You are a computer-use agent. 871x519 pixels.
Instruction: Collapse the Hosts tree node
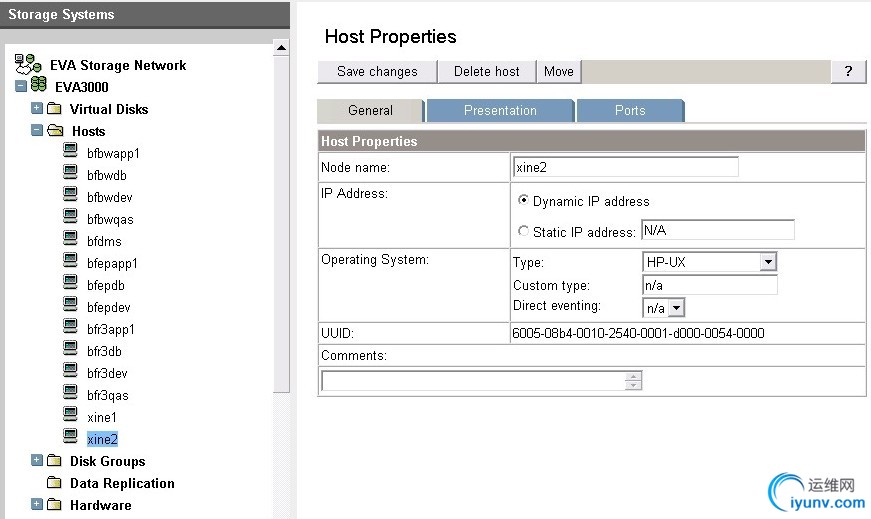[x=37, y=130]
